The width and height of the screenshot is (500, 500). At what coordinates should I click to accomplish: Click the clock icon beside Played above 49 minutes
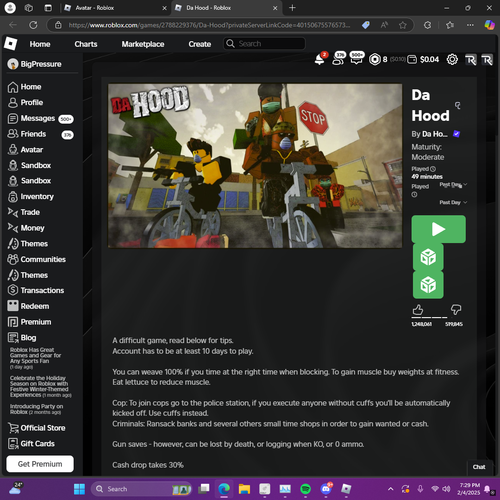(433, 169)
